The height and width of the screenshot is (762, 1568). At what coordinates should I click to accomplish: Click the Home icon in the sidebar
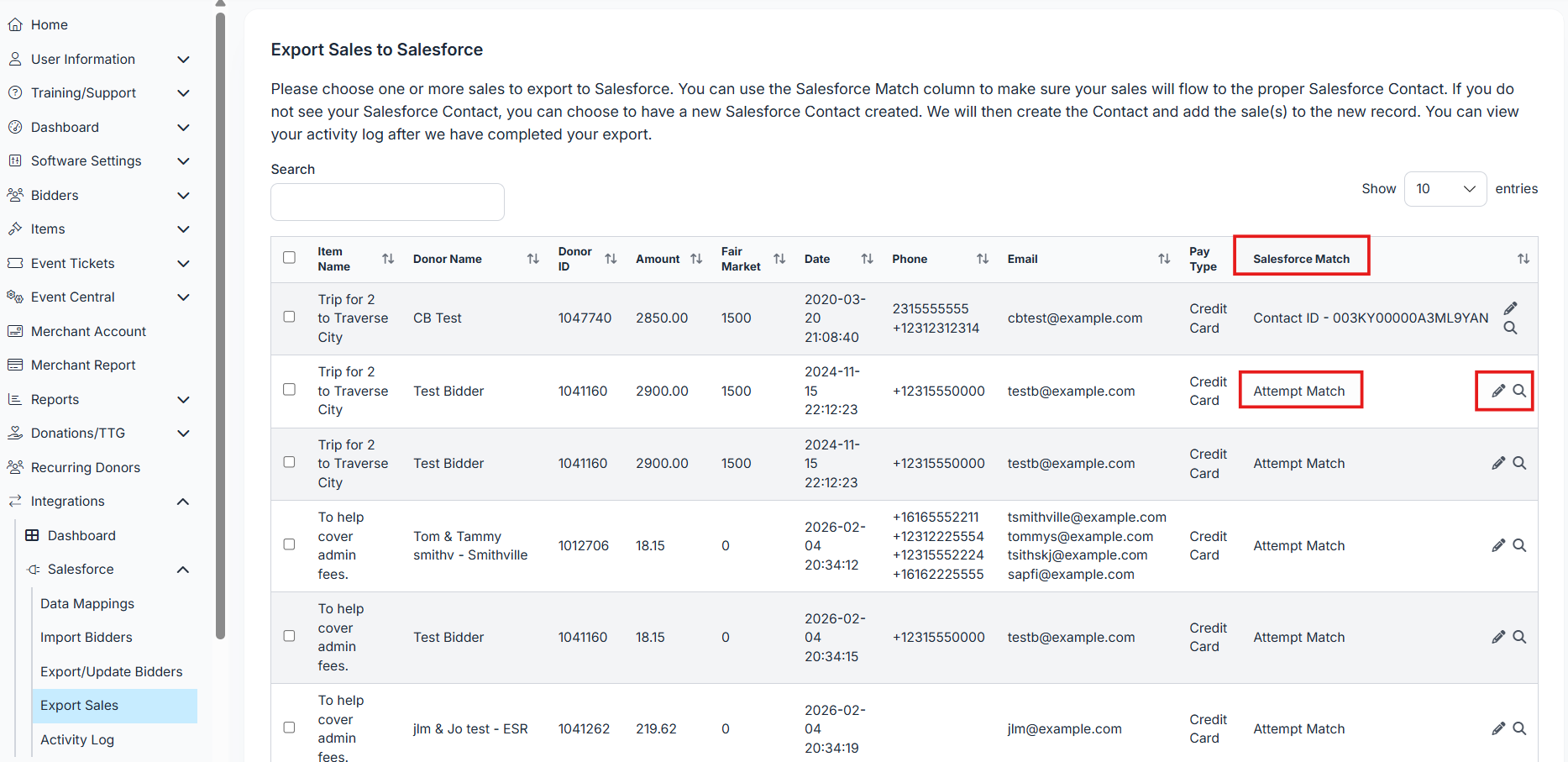[15, 25]
